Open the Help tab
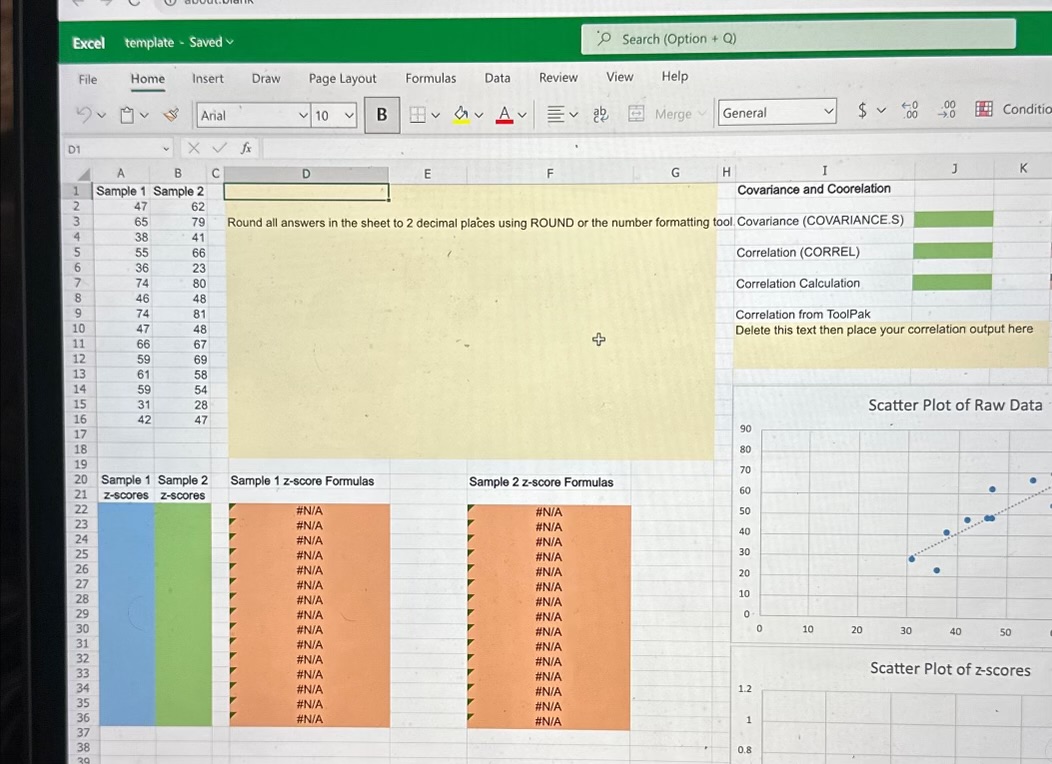 675,76
